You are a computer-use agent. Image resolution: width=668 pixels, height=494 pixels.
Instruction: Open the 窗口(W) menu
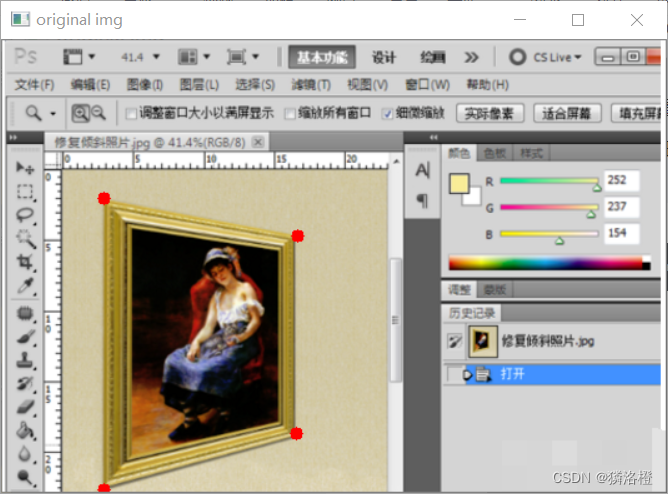427,85
